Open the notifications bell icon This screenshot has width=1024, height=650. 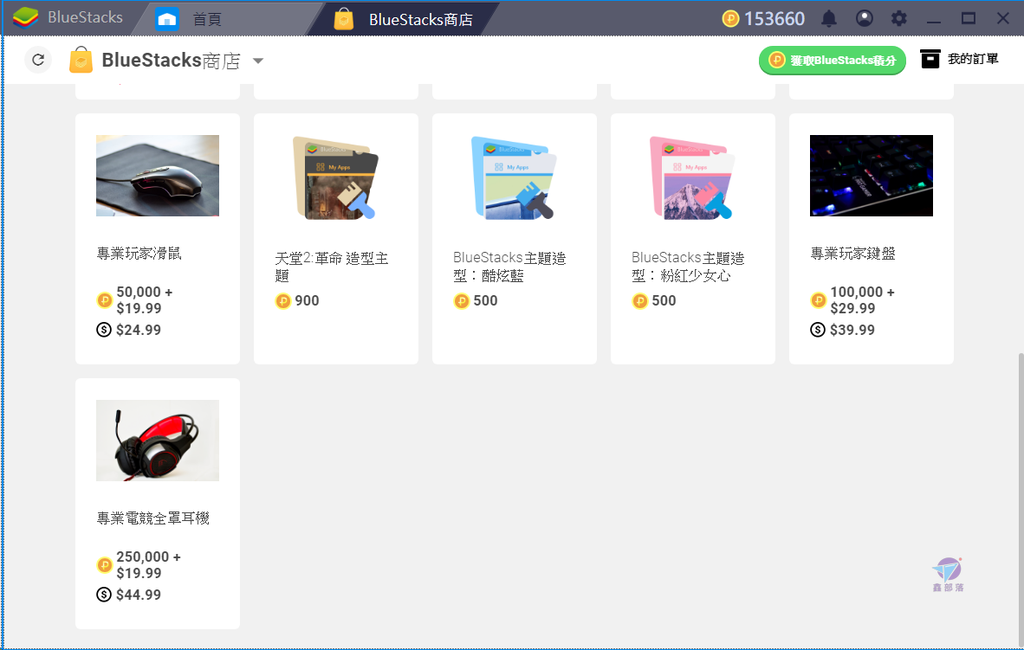[829, 18]
